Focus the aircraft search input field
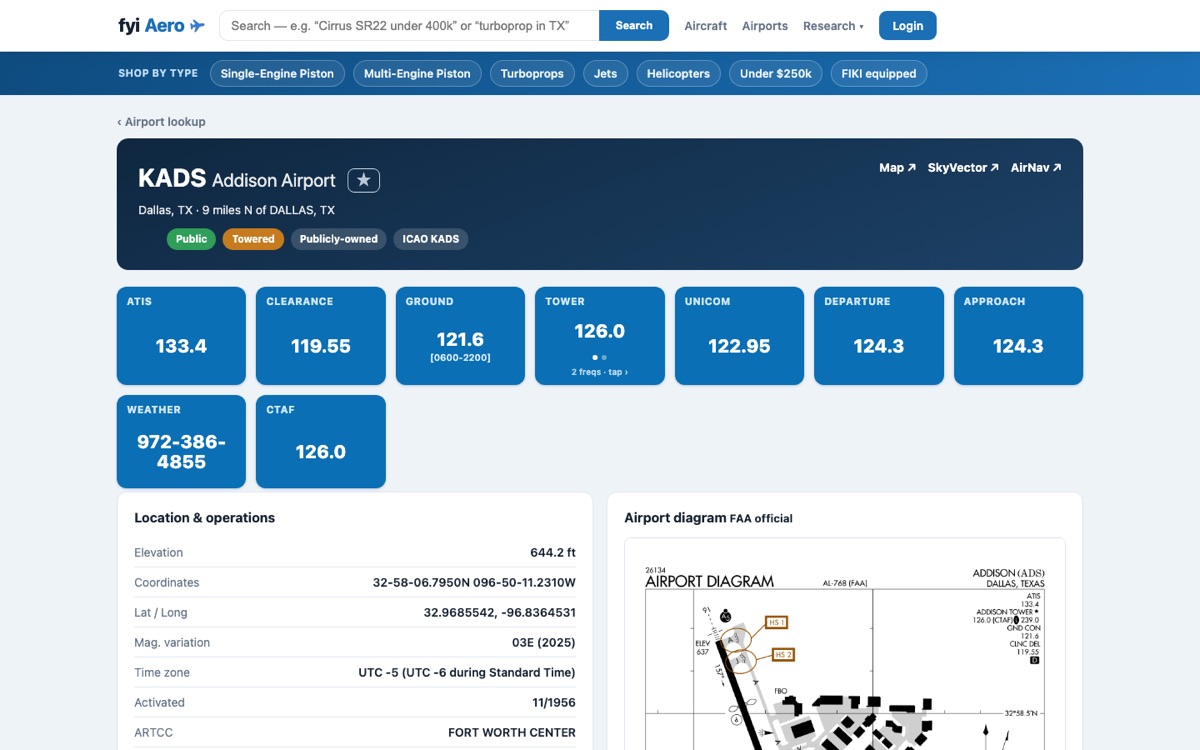 [409, 26]
